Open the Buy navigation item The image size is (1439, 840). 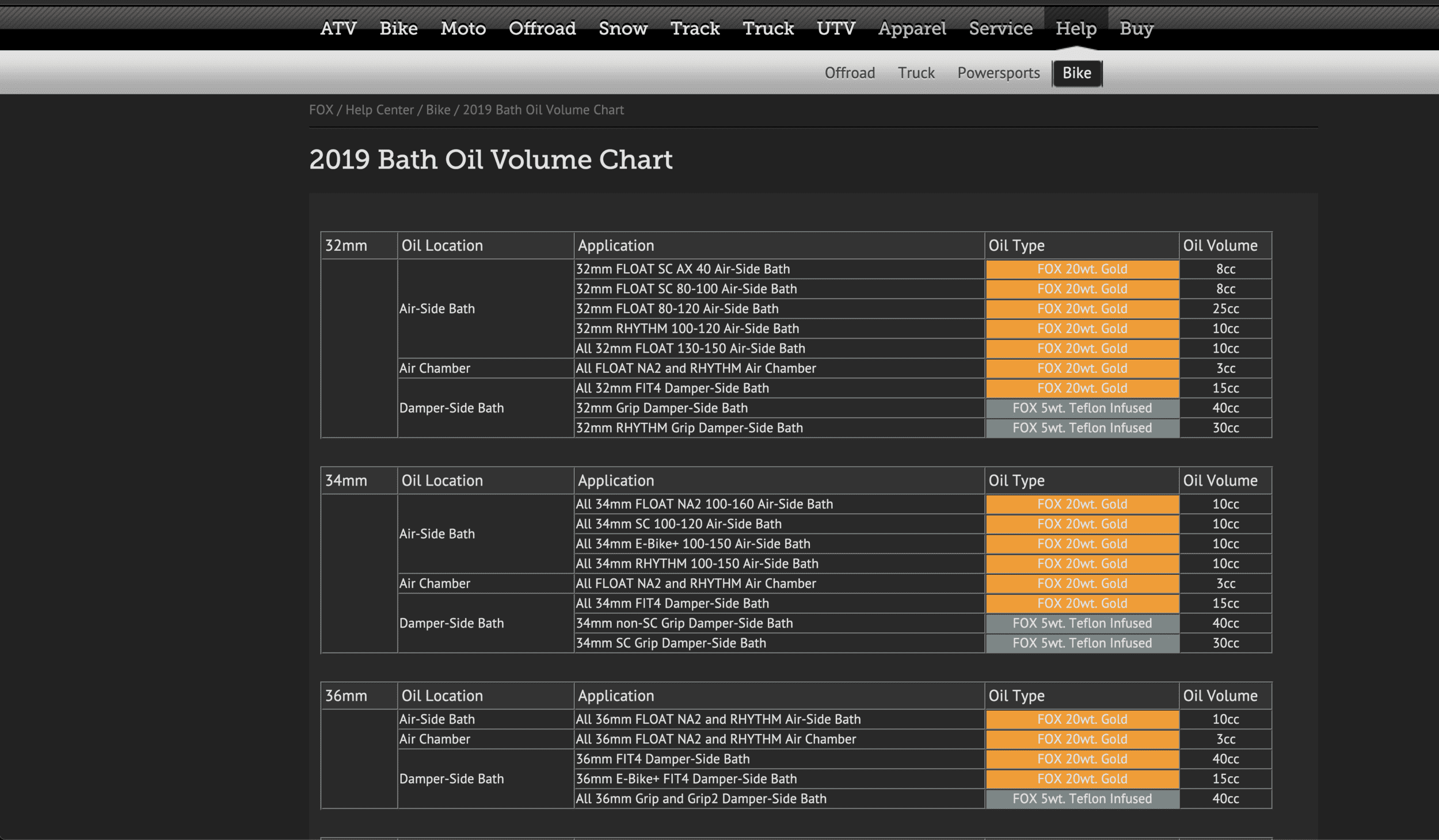1136,28
